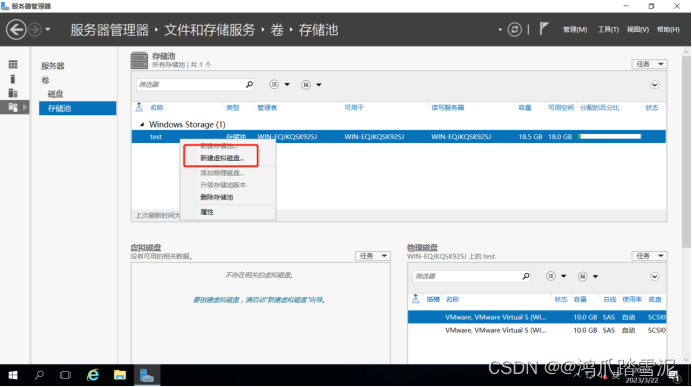Click the list criteria icon in the storage pool toolbar
This screenshot has height=387, width=692.
(274, 84)
